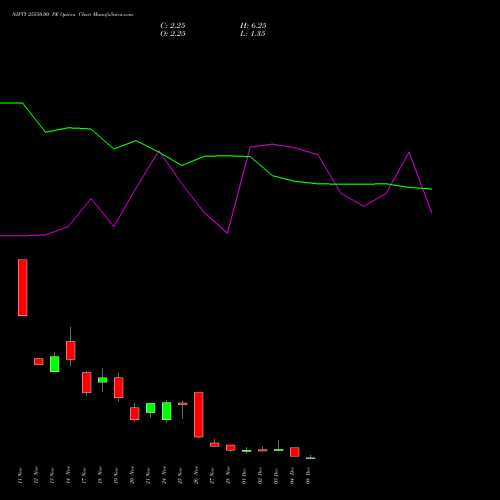Click the red candlestick for 17 Nov
Image resolution: width=500 pixels, height=500 pixels.
(87, 382)
